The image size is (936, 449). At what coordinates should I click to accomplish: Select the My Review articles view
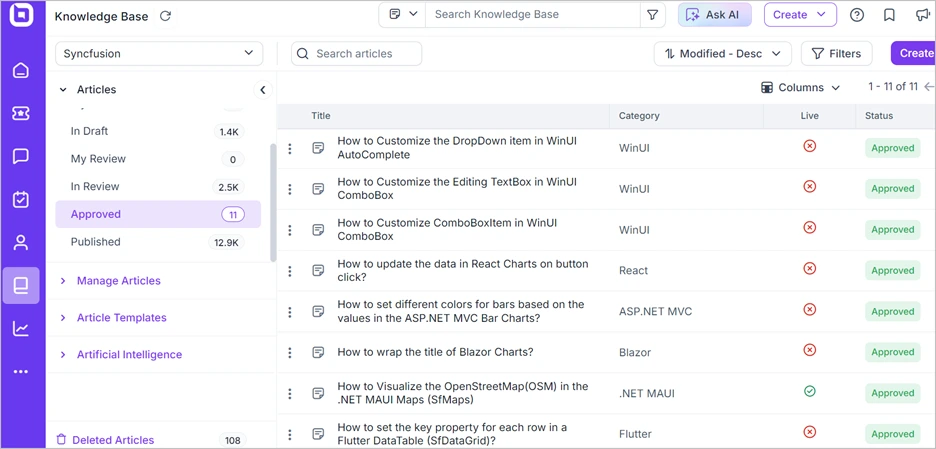(x=158, y=159)
